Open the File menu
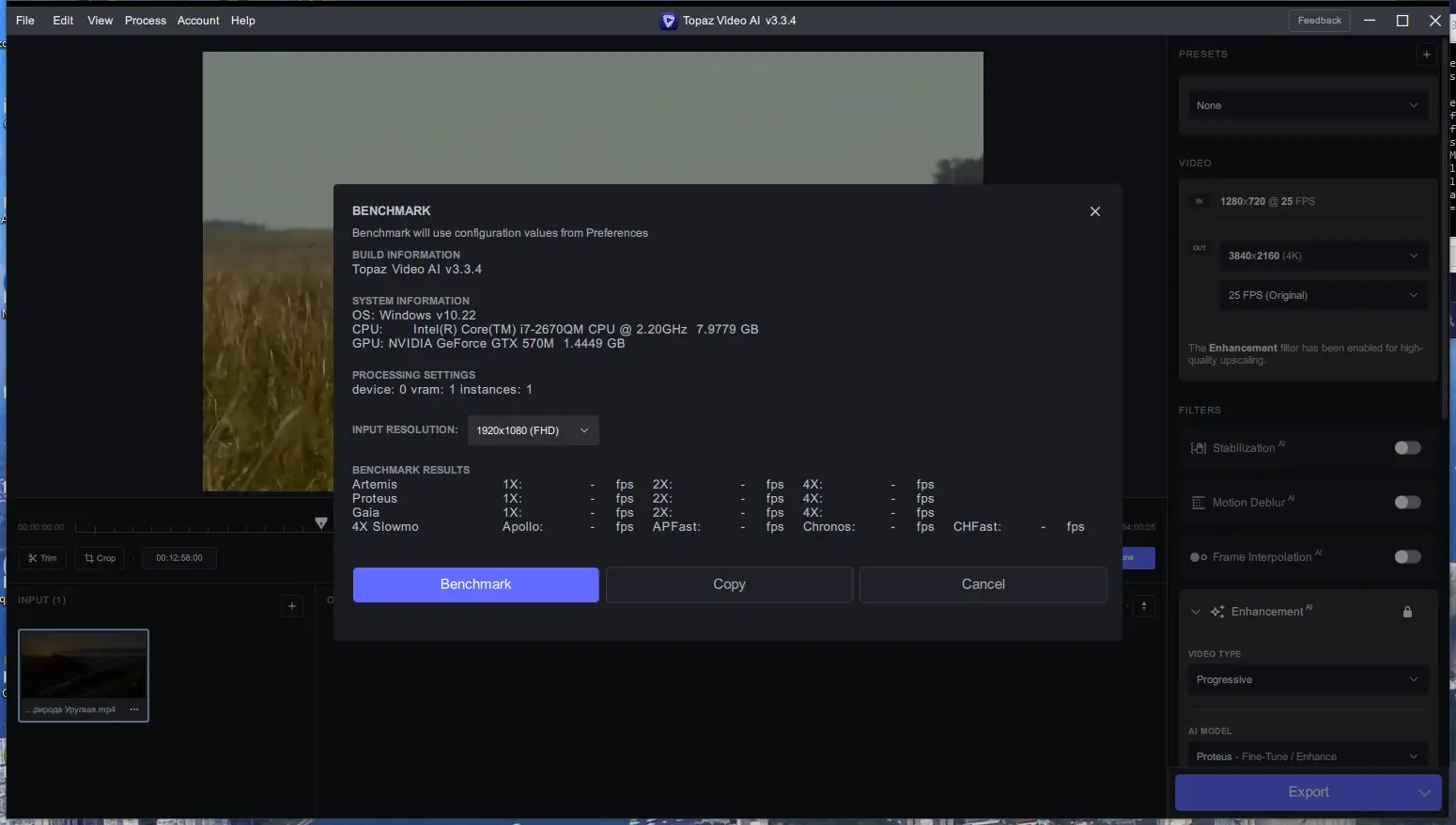The height and width of the screenshot is (825, 1456). click(25, 21)
